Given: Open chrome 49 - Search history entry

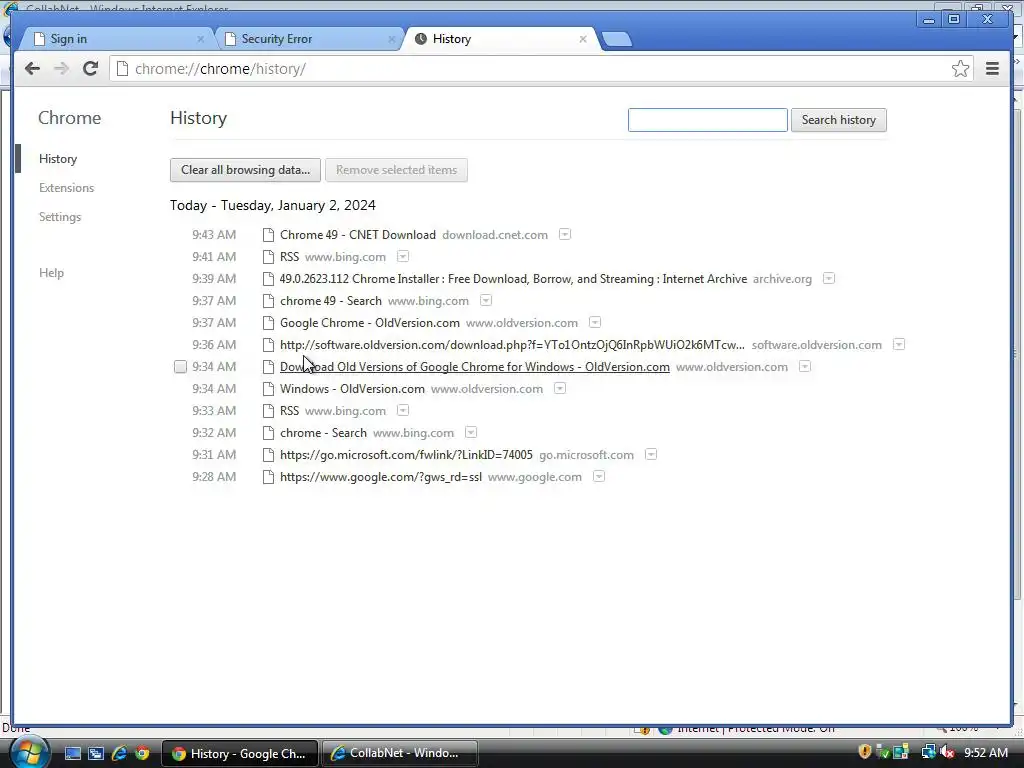Looking at the screenshot, I should point(330,300).
